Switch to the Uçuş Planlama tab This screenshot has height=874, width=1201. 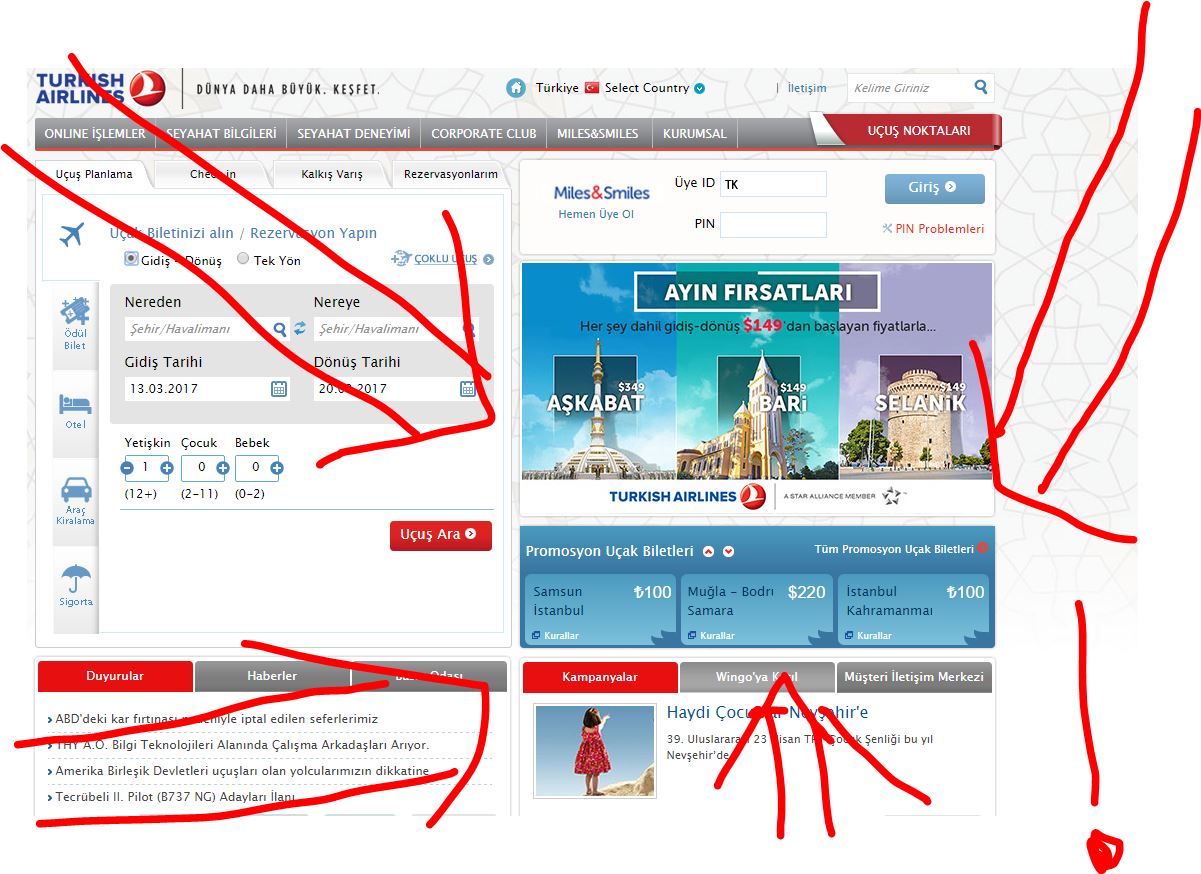[x=94, y=174]
